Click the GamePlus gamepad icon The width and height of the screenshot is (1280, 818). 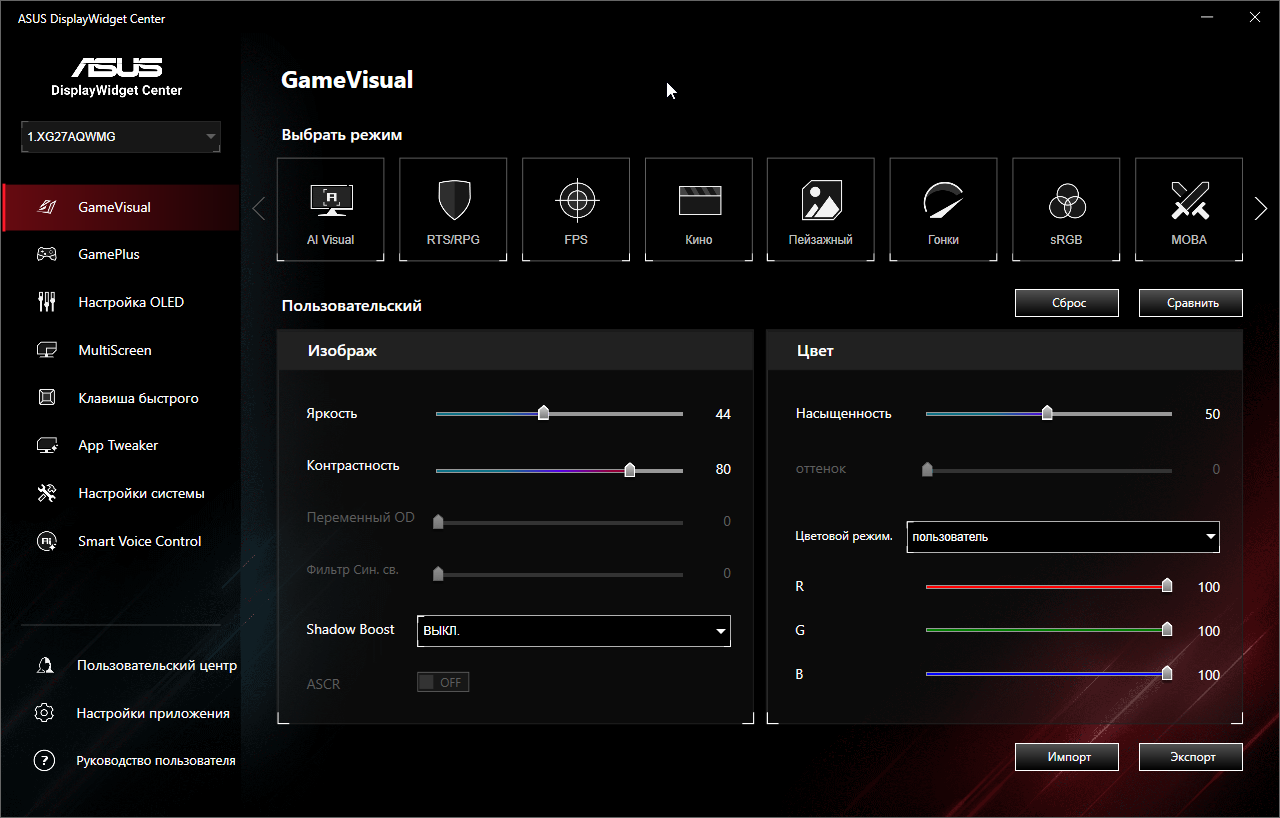tap(47, 255)
